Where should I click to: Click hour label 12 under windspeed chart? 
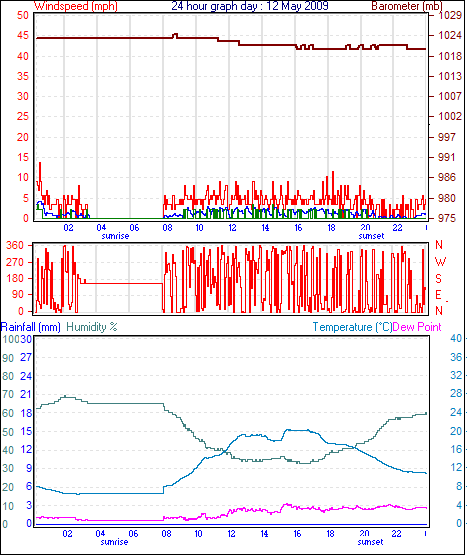(232, 227)
